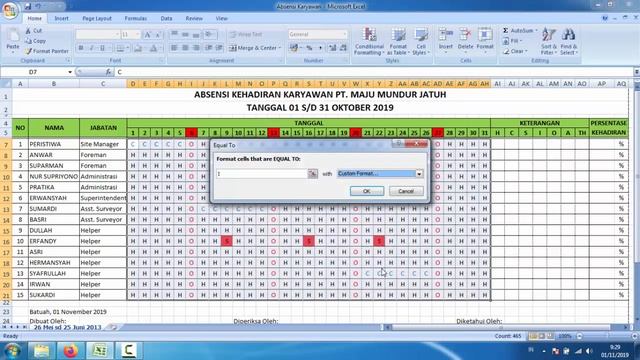640x360 pixels.
Task: Open the General number format dropdown
Action: pos(345,34)
